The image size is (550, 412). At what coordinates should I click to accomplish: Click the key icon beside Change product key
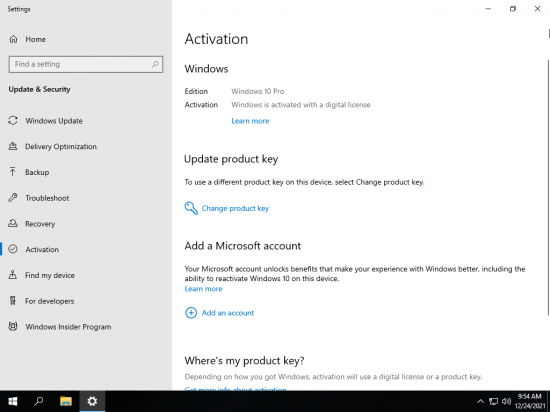click(191, 208)
